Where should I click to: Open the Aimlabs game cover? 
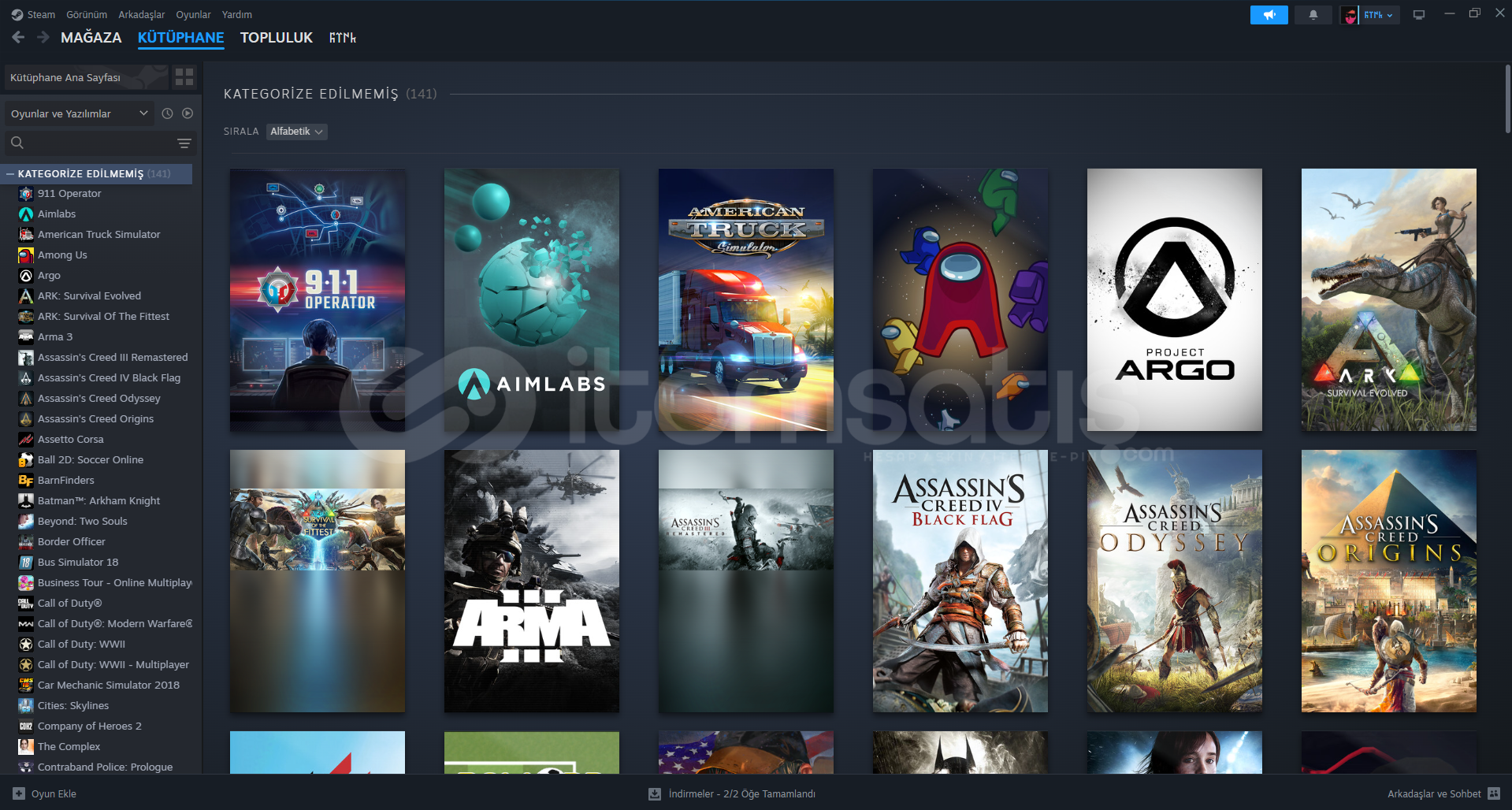(x=532, y=299)
